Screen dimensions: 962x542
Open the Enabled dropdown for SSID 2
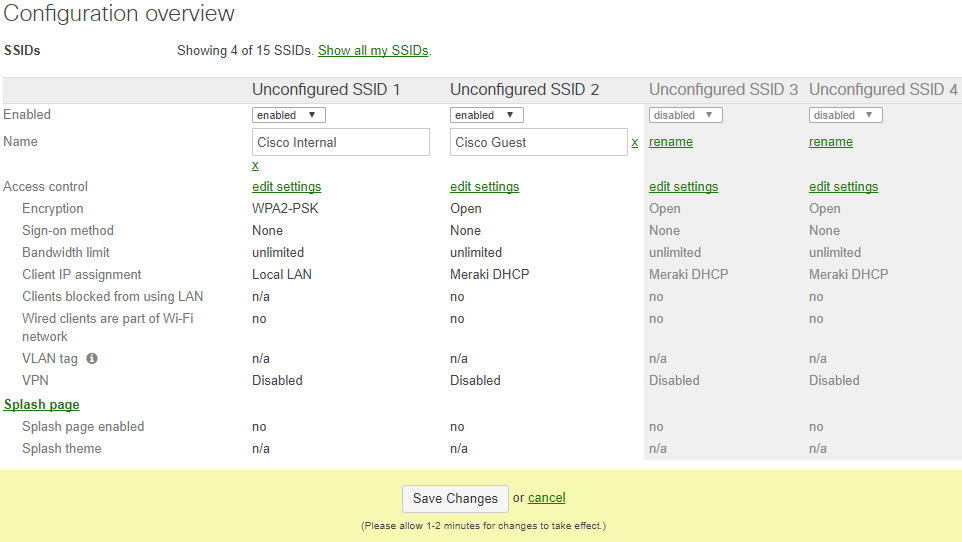point(487,115)
